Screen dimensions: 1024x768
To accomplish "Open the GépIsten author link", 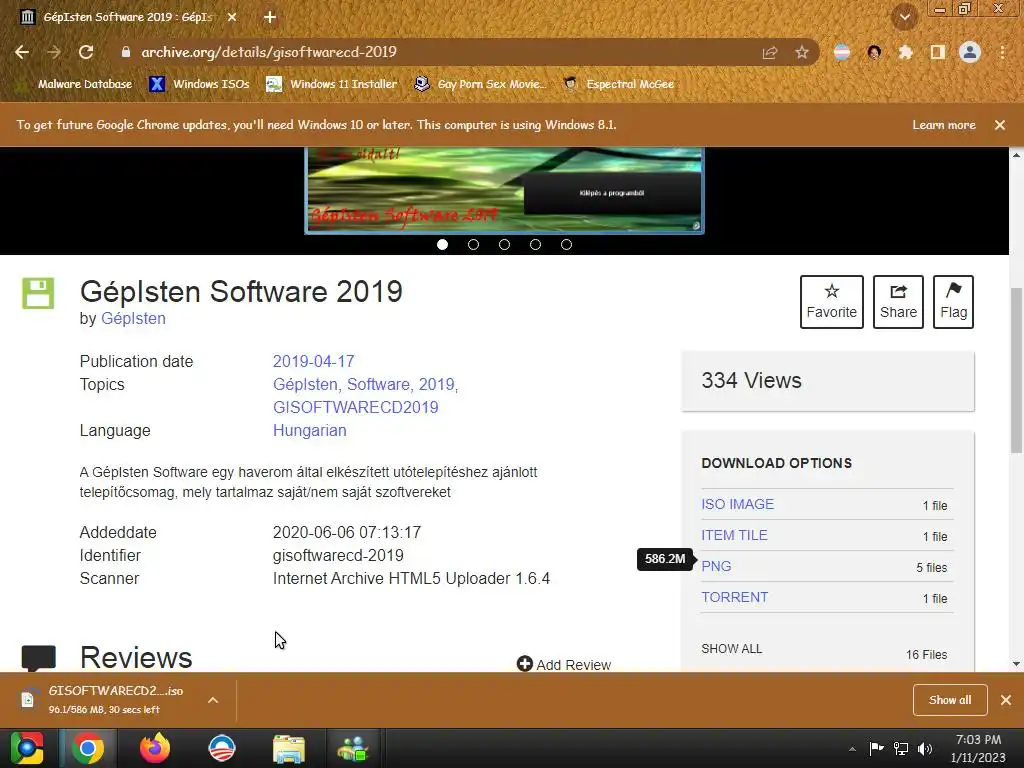I will tap(133, 319).
